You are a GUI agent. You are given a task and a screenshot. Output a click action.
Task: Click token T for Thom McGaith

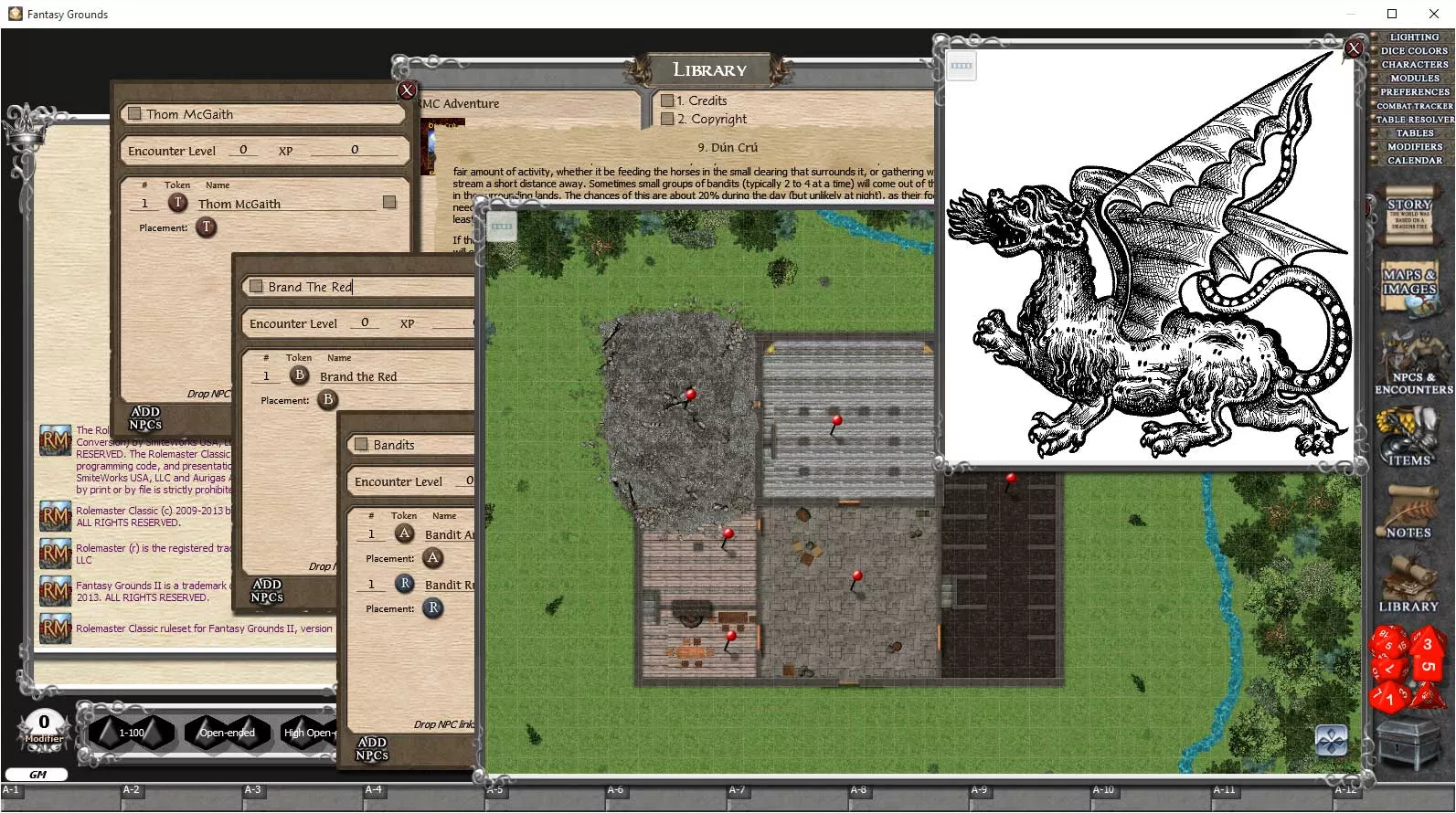coord(177,203)
